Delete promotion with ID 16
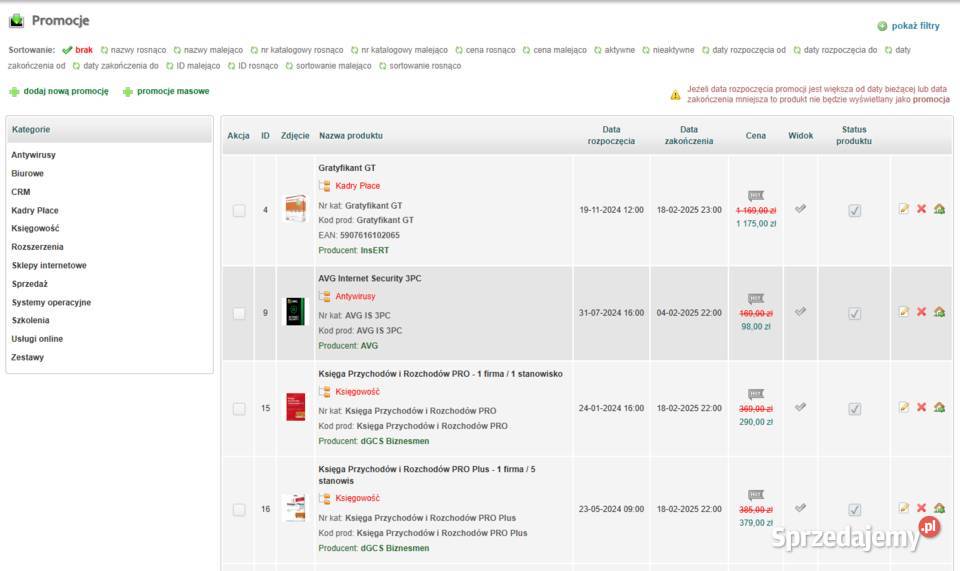This screenshot has height=571, width=960. pos(921,508)
